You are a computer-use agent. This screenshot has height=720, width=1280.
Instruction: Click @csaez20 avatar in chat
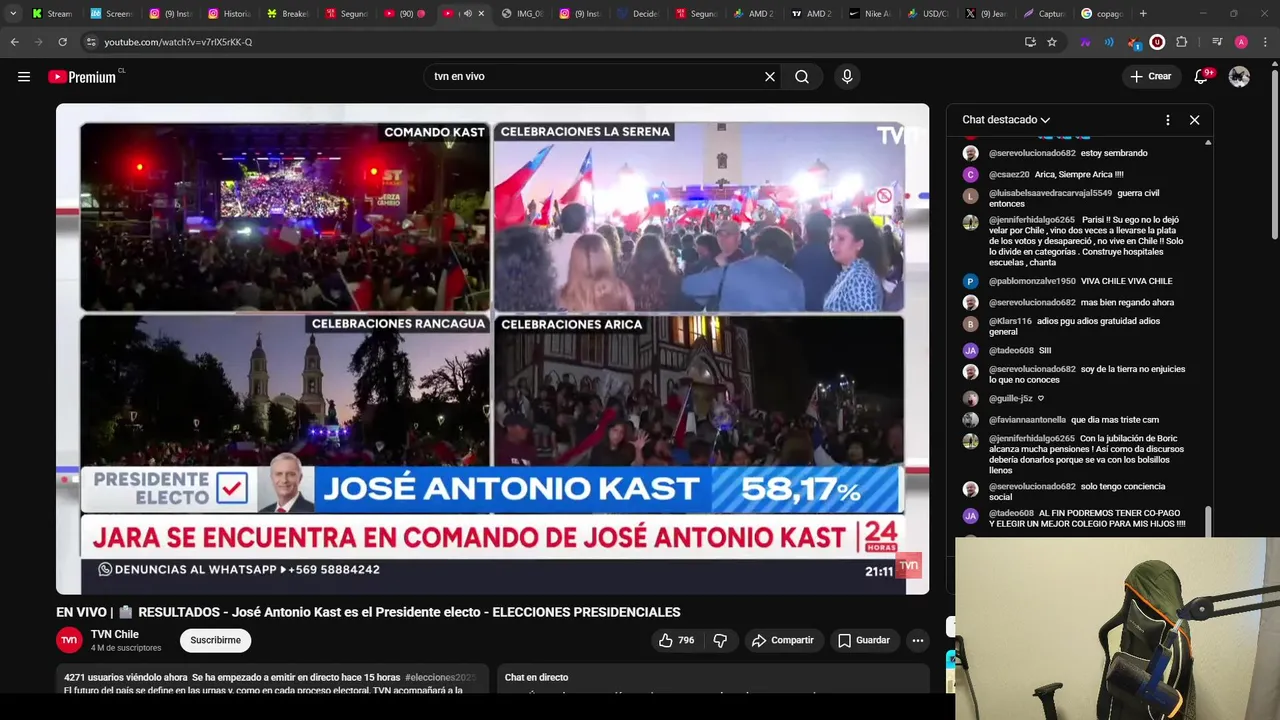point(970,174)
